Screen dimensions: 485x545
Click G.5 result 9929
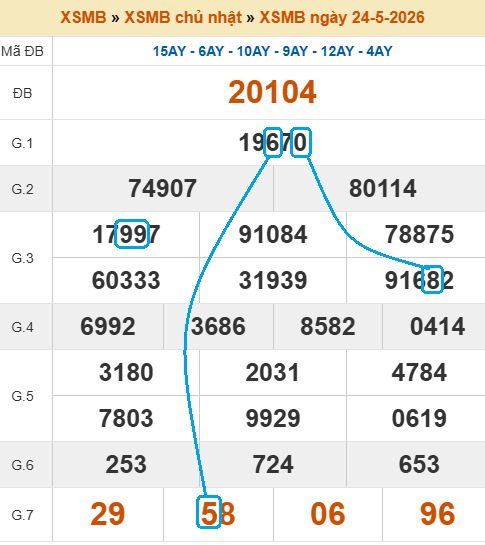point(273,418)
